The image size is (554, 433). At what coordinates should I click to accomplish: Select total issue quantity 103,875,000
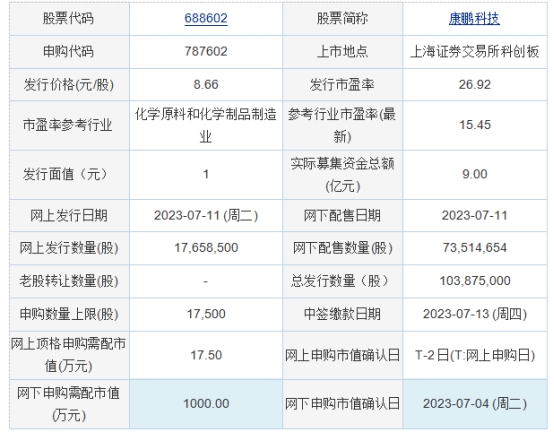coord(475,281)
